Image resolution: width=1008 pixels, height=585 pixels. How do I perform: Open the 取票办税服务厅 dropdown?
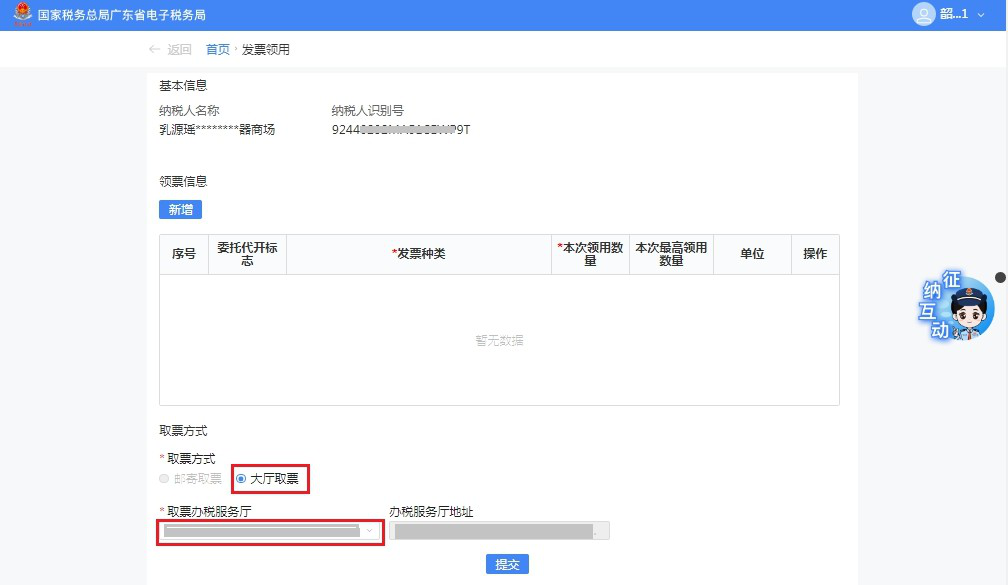click(270, 531)
